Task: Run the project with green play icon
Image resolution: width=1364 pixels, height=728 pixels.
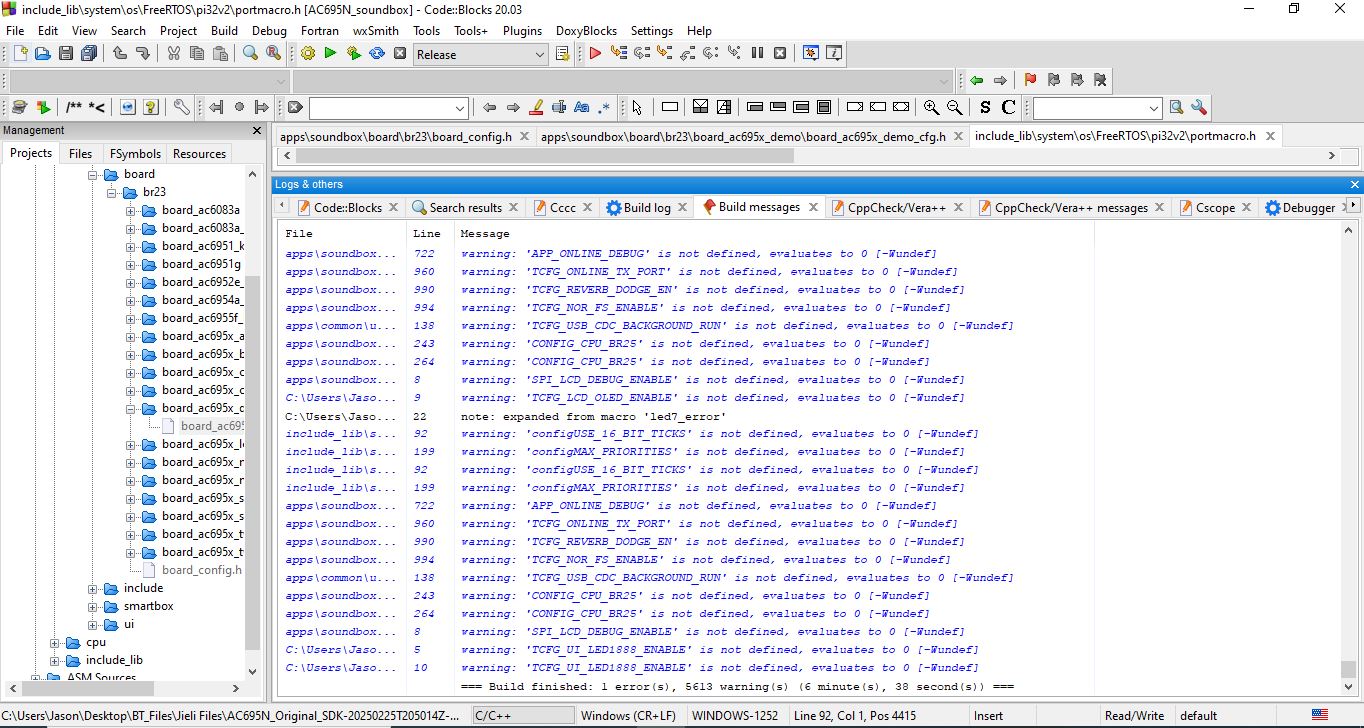Action: (x=330, y=54)
